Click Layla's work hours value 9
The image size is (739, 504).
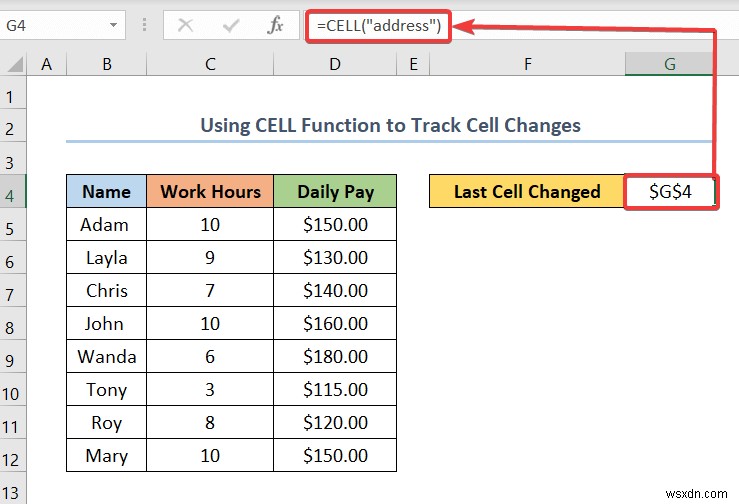coord(210,257)
